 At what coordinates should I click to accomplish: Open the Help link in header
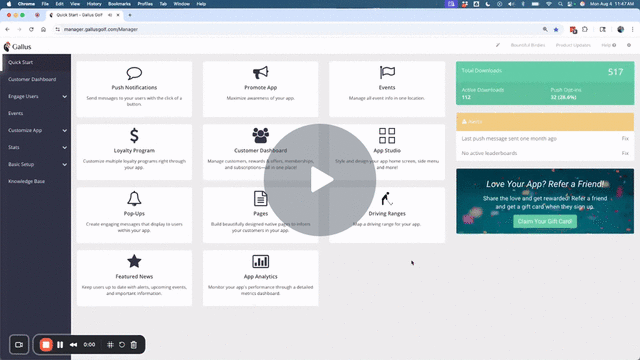(x=608, y=45)
